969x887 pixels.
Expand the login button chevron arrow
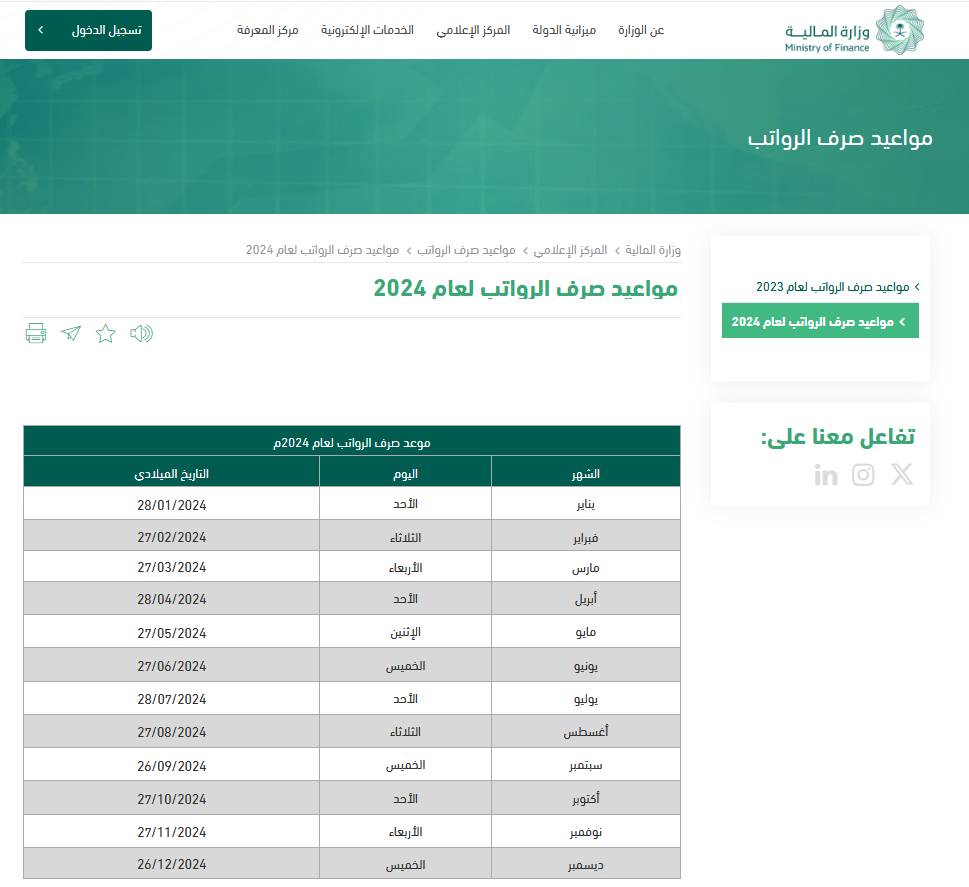pyautogui.click(x=40, y=30)
